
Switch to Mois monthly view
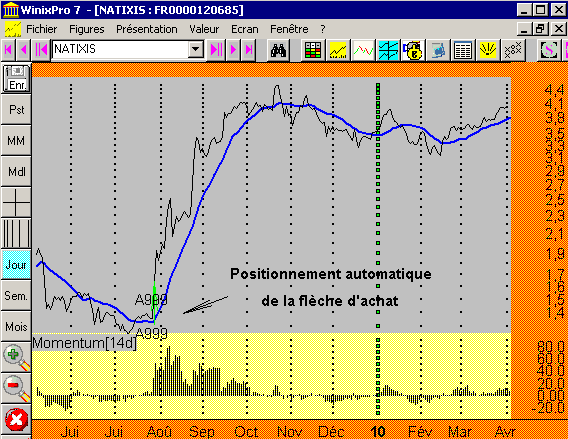16,327
